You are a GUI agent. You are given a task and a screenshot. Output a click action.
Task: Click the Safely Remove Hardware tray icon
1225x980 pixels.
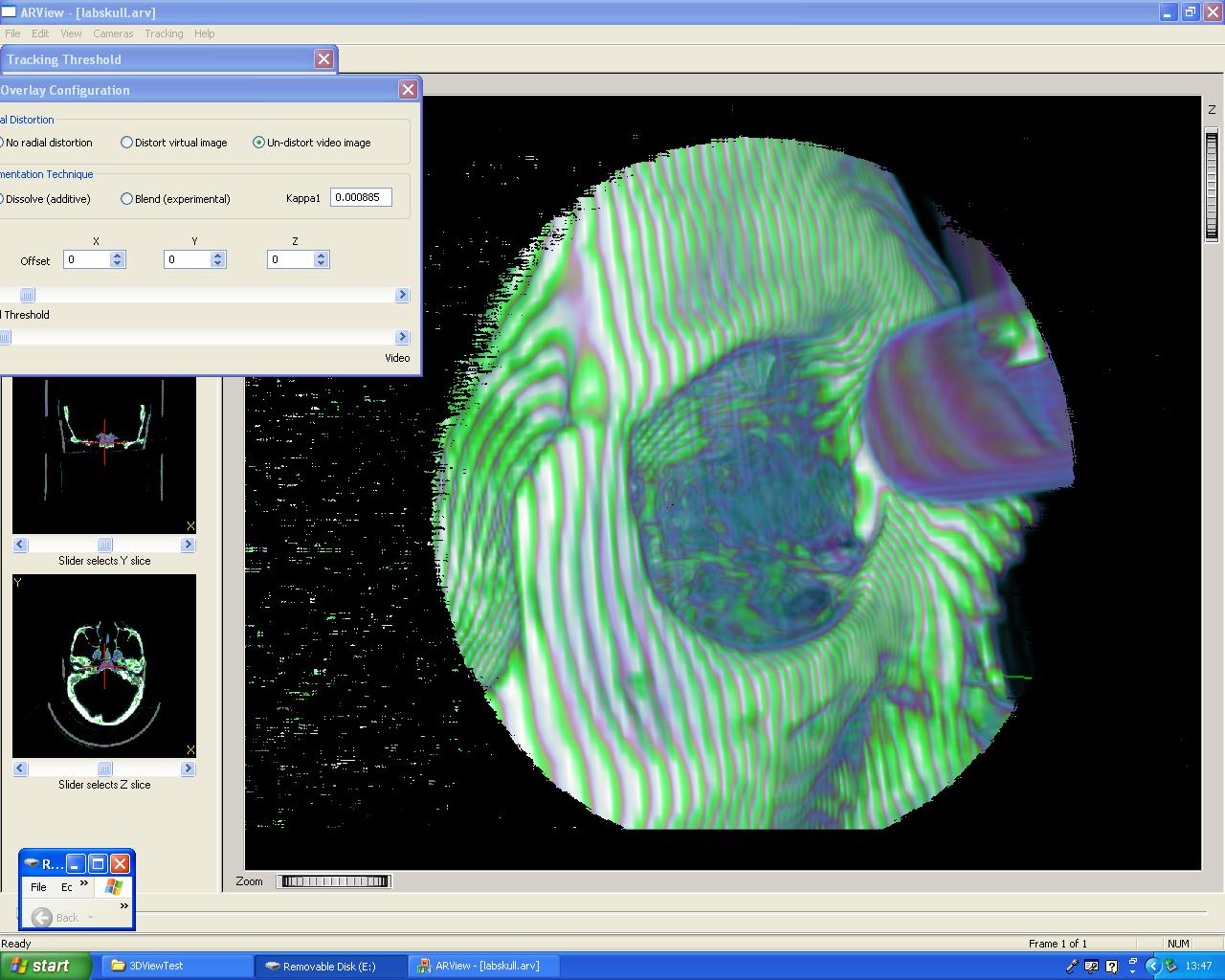point(1170,967)
